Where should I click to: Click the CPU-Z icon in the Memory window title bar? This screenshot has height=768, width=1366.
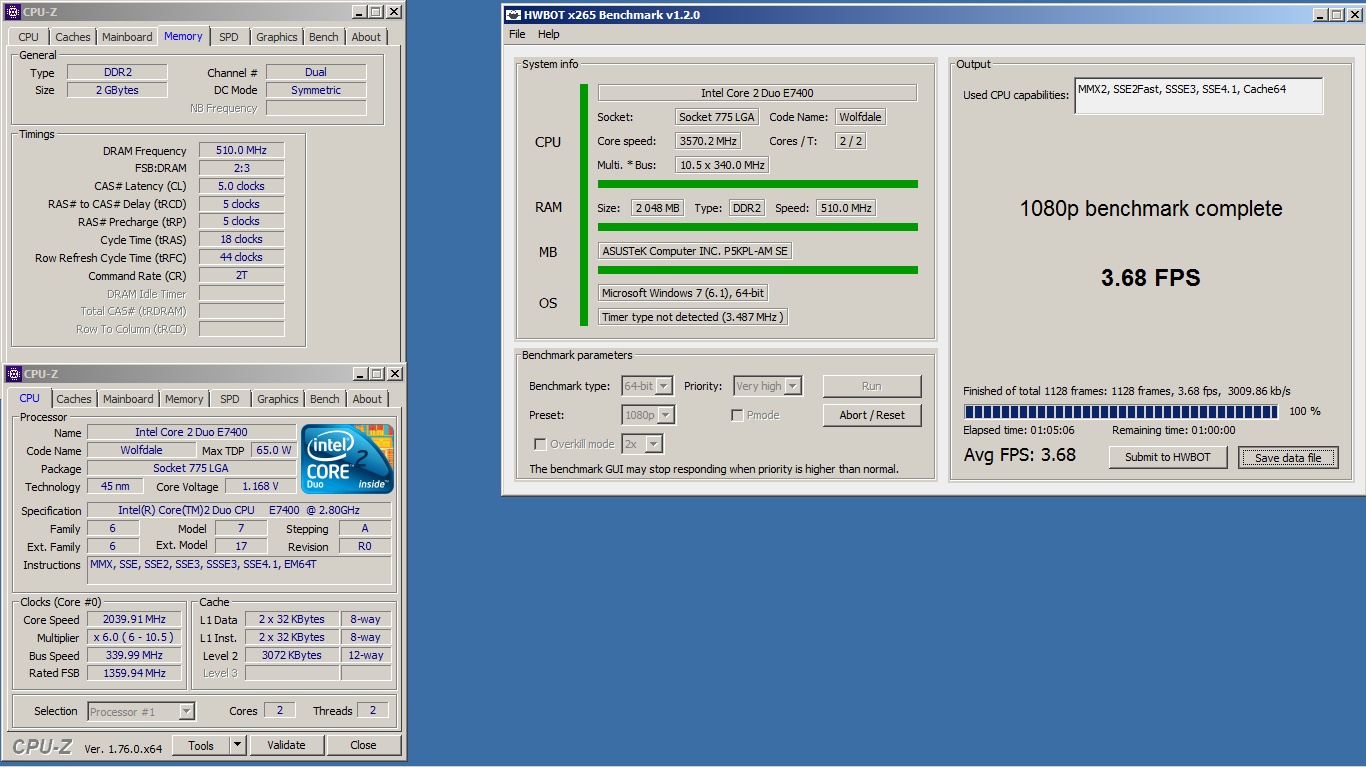13,12
